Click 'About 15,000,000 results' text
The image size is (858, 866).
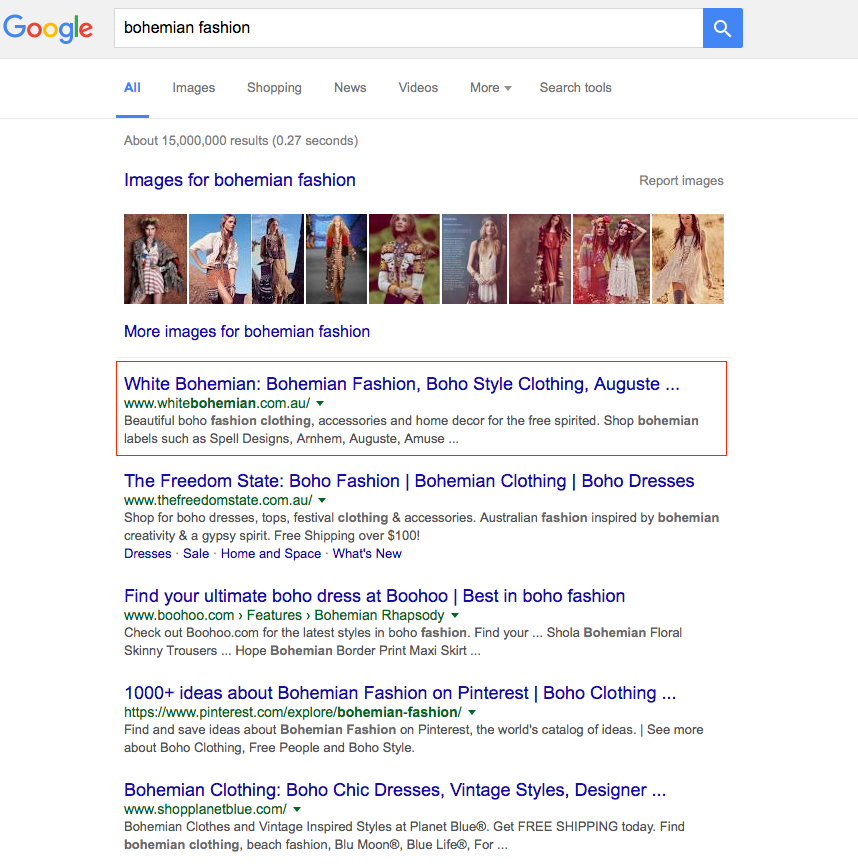(x=241, y=141)
